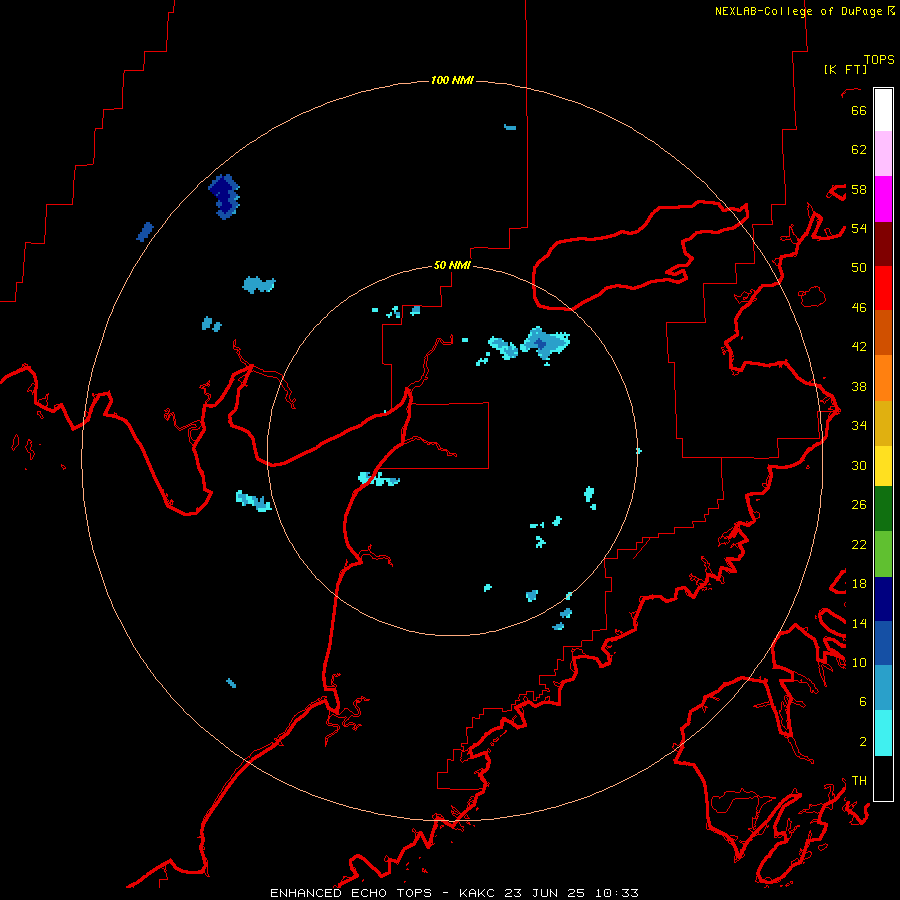The image size is (900, 900).
Task: Select the 26 scale label
Action: (x=859, y=505)
